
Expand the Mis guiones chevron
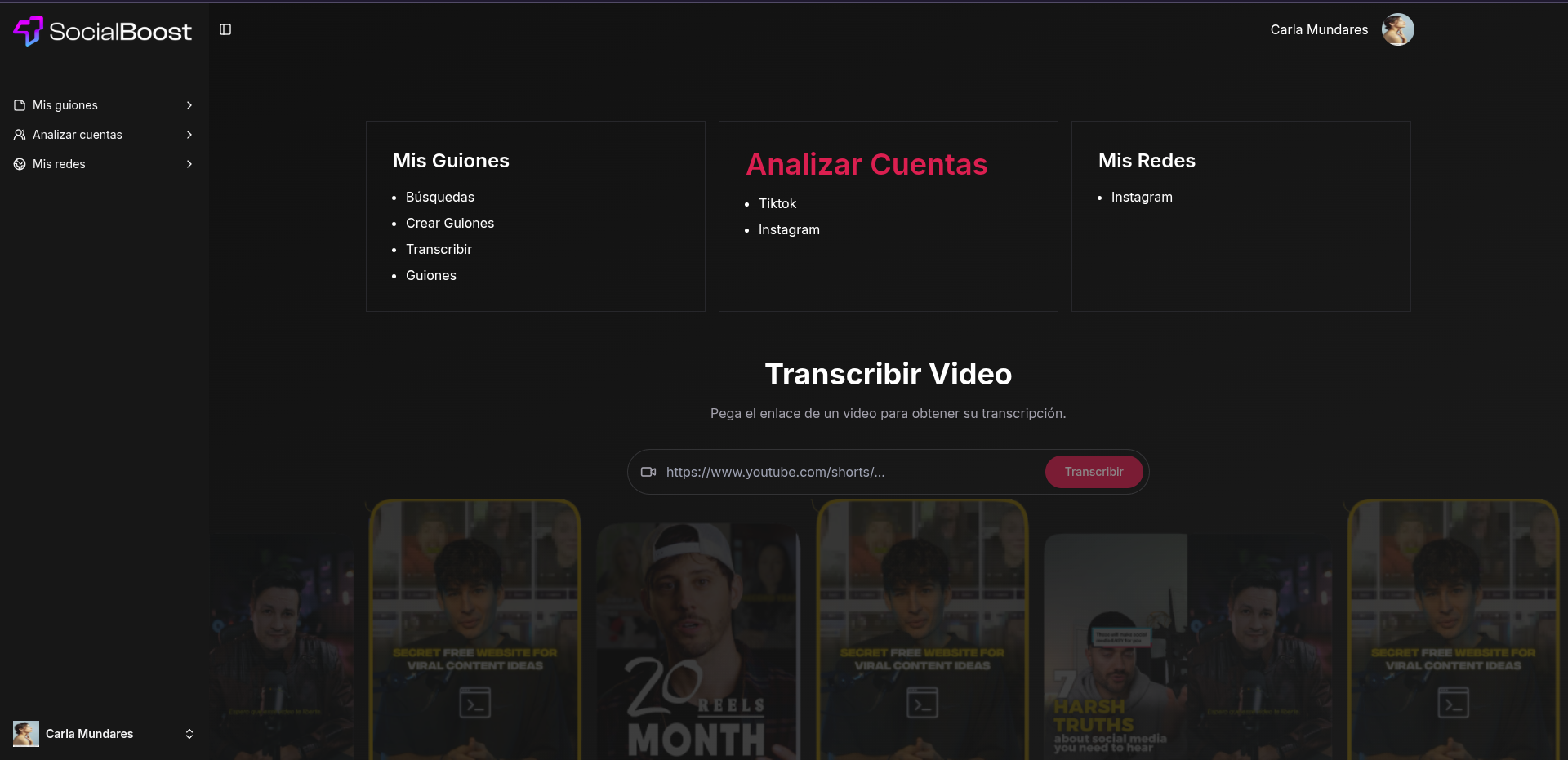coord(189,105)
